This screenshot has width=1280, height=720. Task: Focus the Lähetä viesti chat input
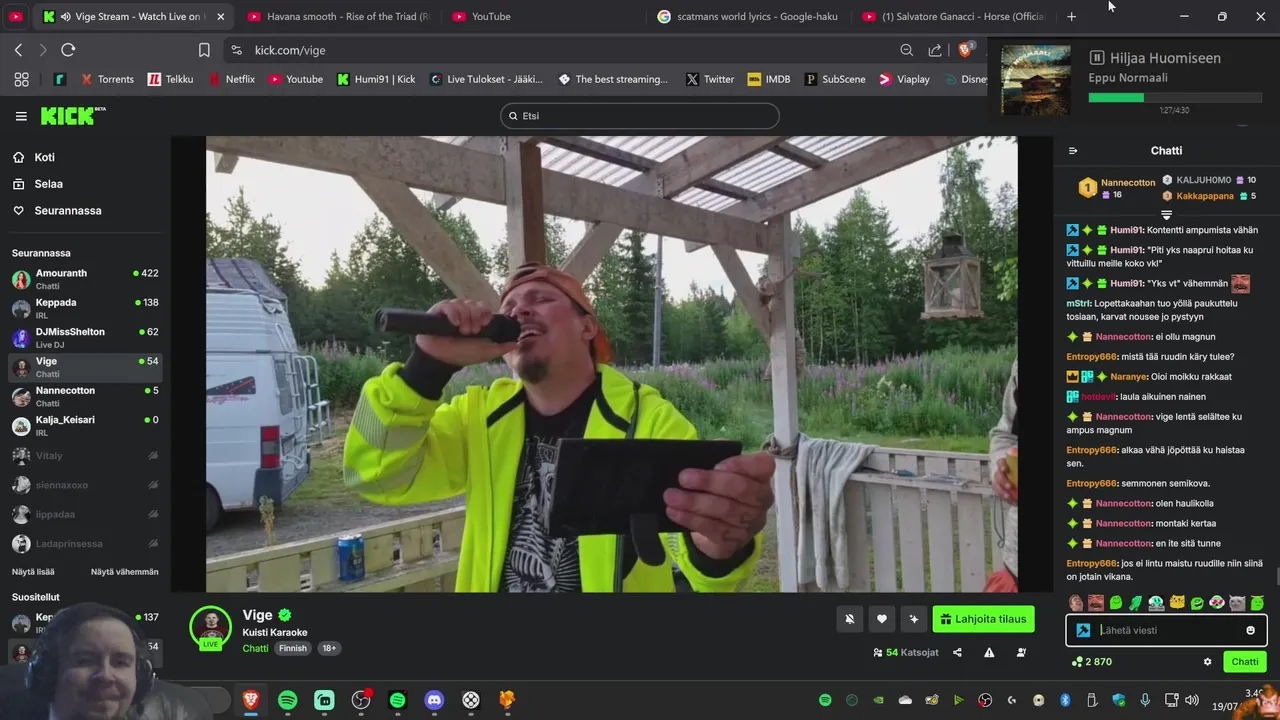point(1167,630)
